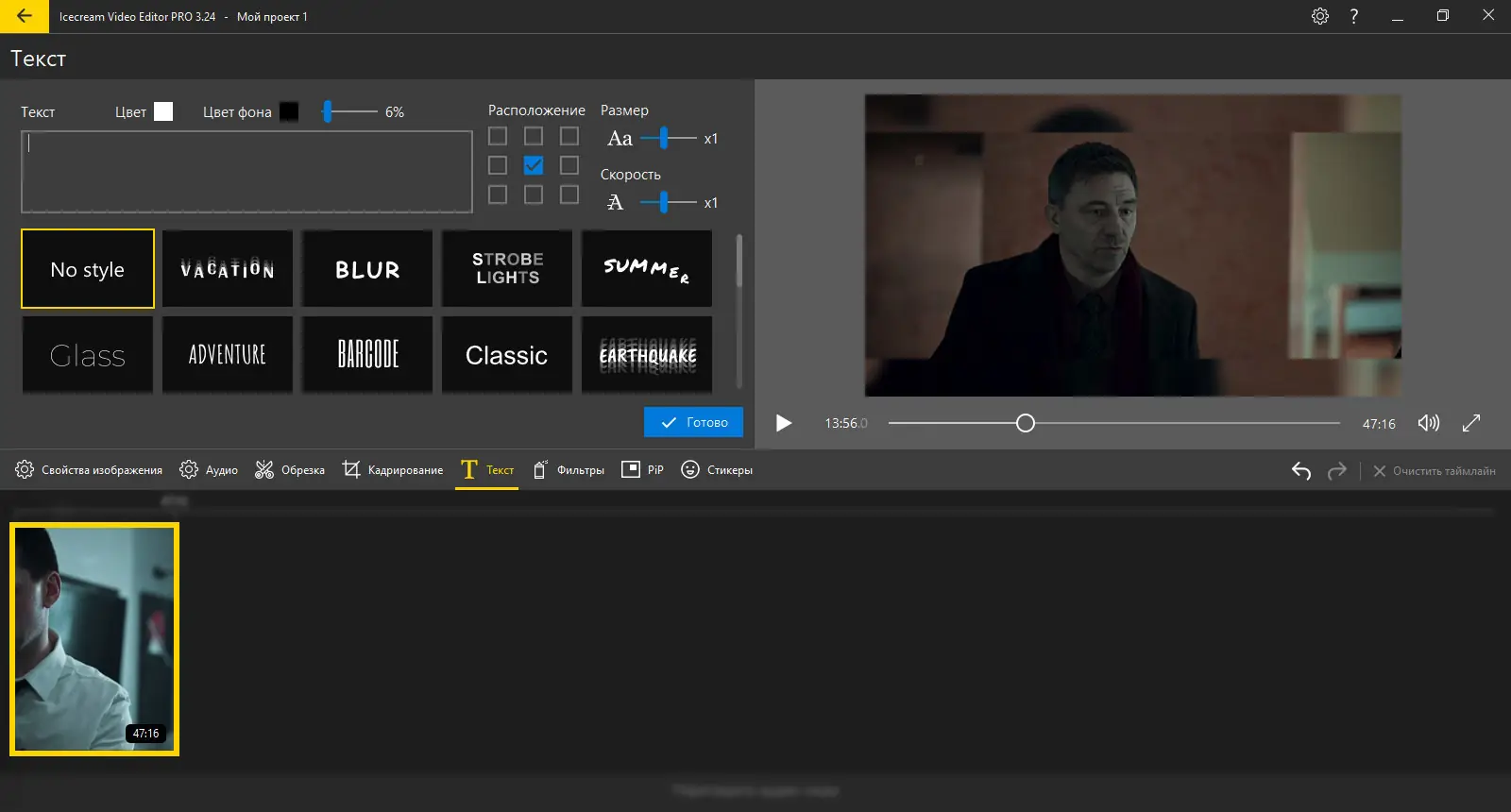Open the white text color swatch
Screen dimensions: 1511x812
163,111
